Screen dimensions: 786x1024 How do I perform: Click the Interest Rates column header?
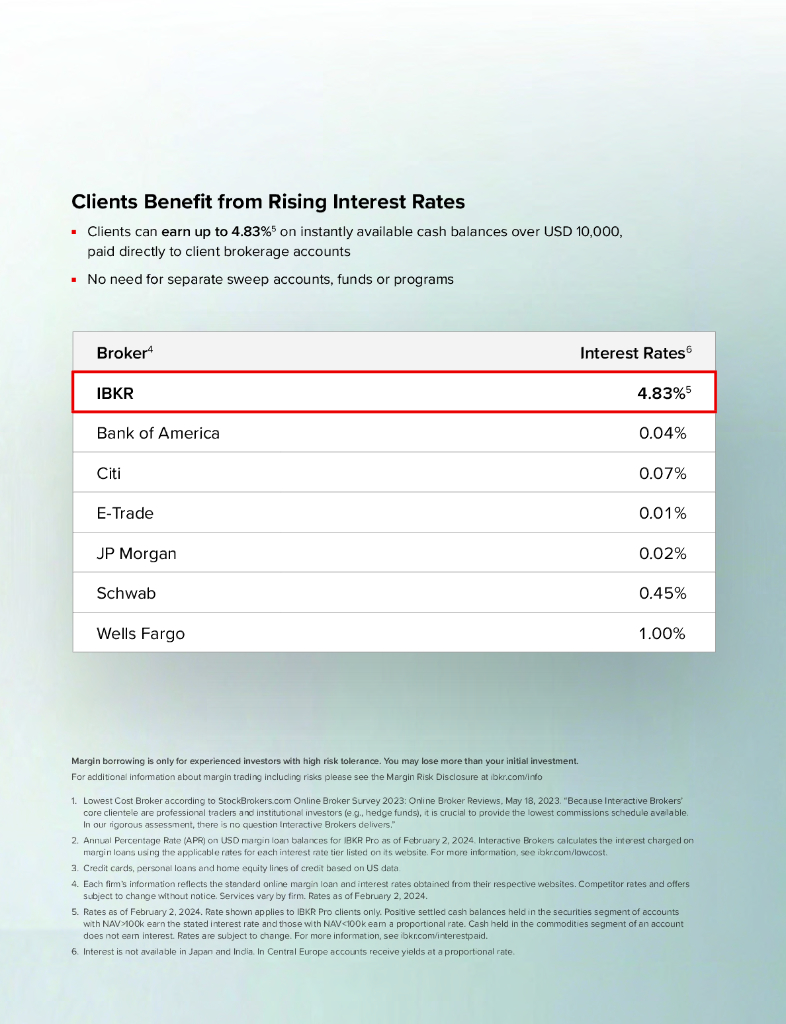632,353
